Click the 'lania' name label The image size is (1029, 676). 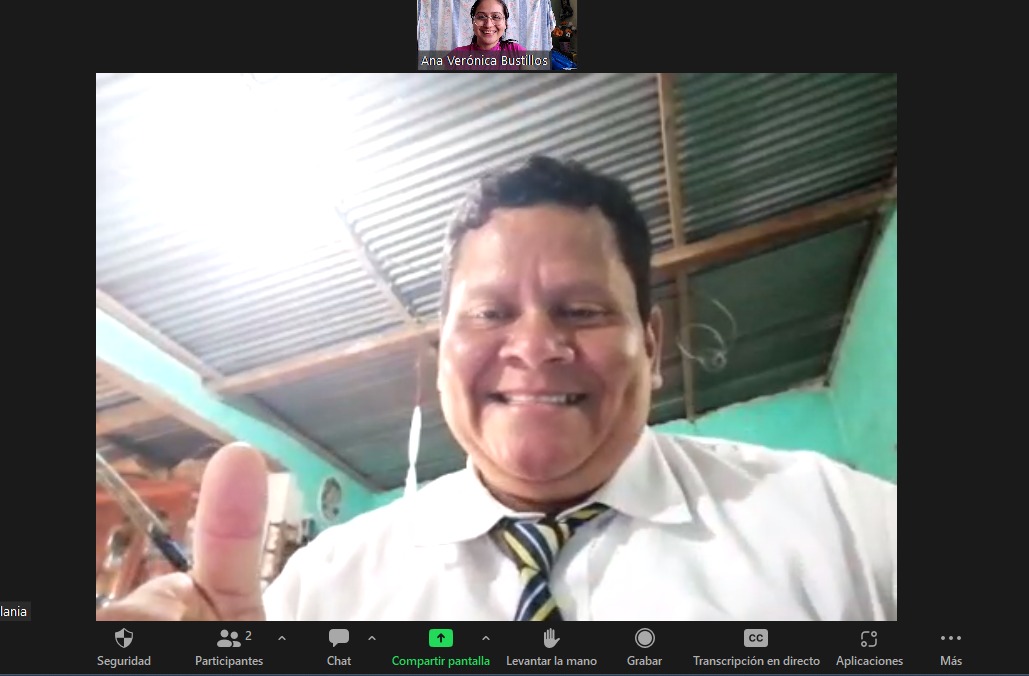(14, 611)
